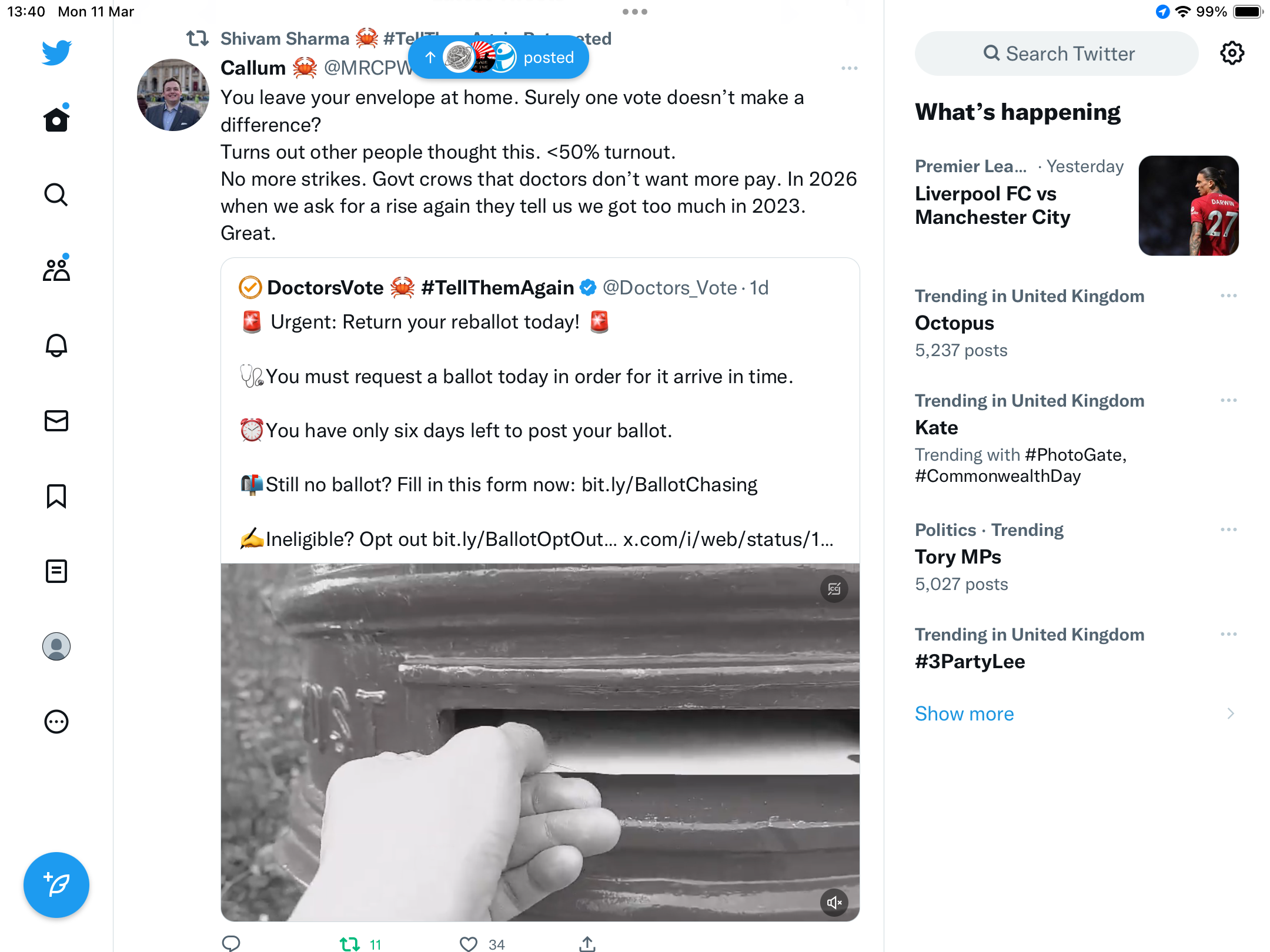Toggle captions on the video
Image resolution: width=1270 pixels, height=952 pixels.
[834, 589]
